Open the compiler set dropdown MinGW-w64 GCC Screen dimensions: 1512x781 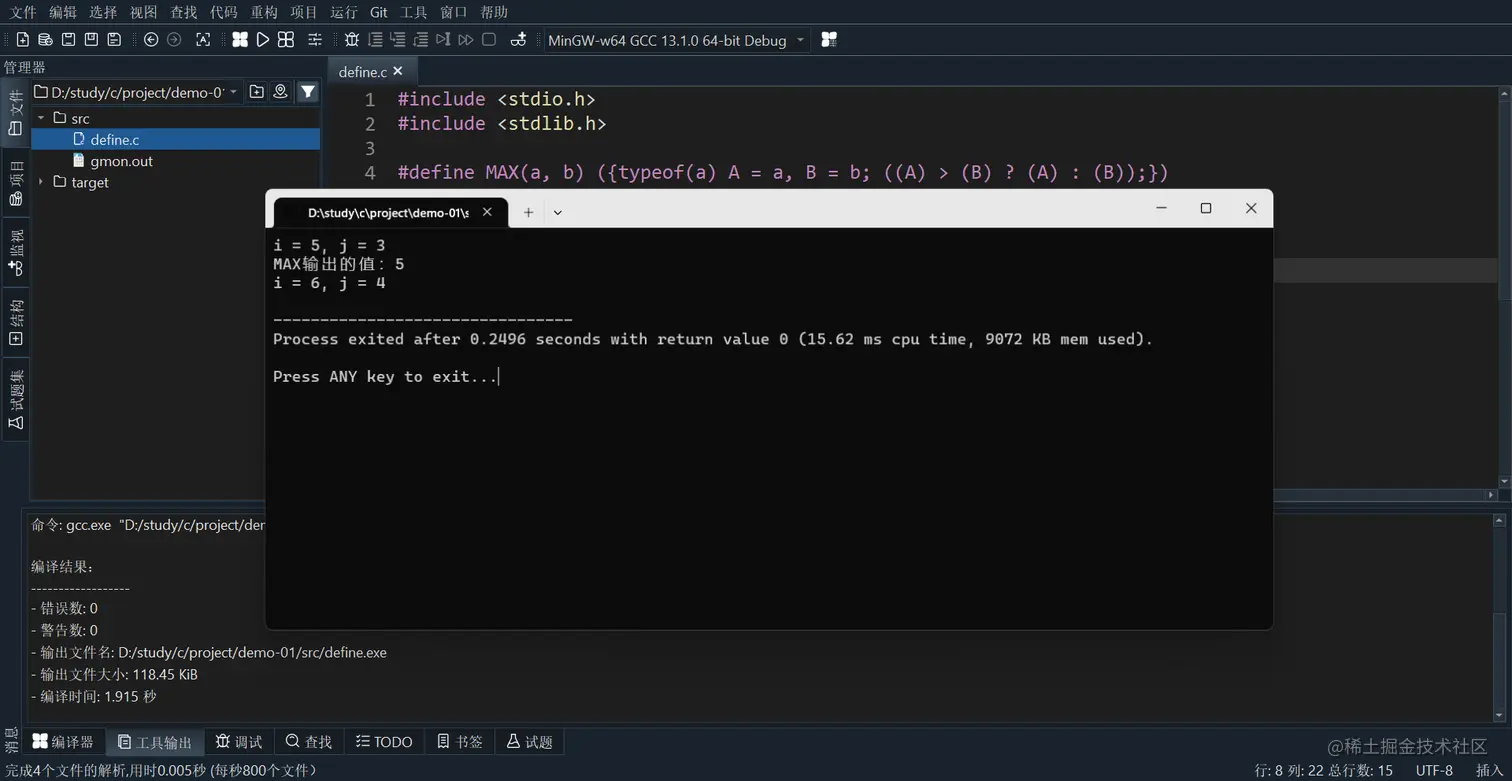pos(676,40)
